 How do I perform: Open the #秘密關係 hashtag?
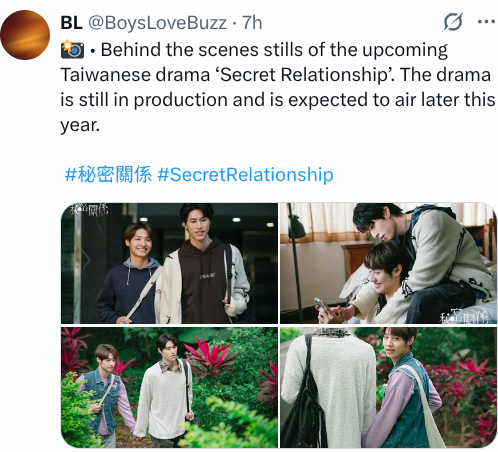point(108,174)
